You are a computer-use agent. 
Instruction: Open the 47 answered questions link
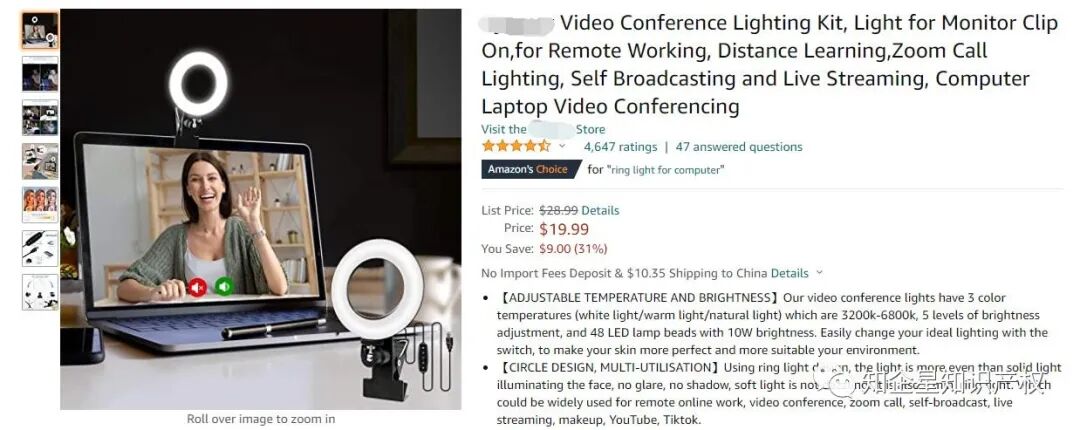click(738, 147)
